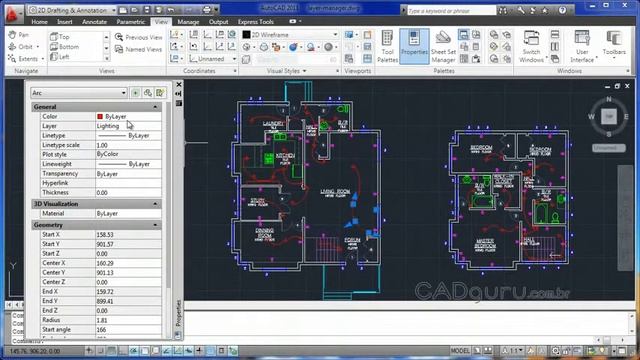This screenshot has height=360, width=640.
Task: Open the Unnamed dropdown below the ViewCube
Action: tap(609, 148)
